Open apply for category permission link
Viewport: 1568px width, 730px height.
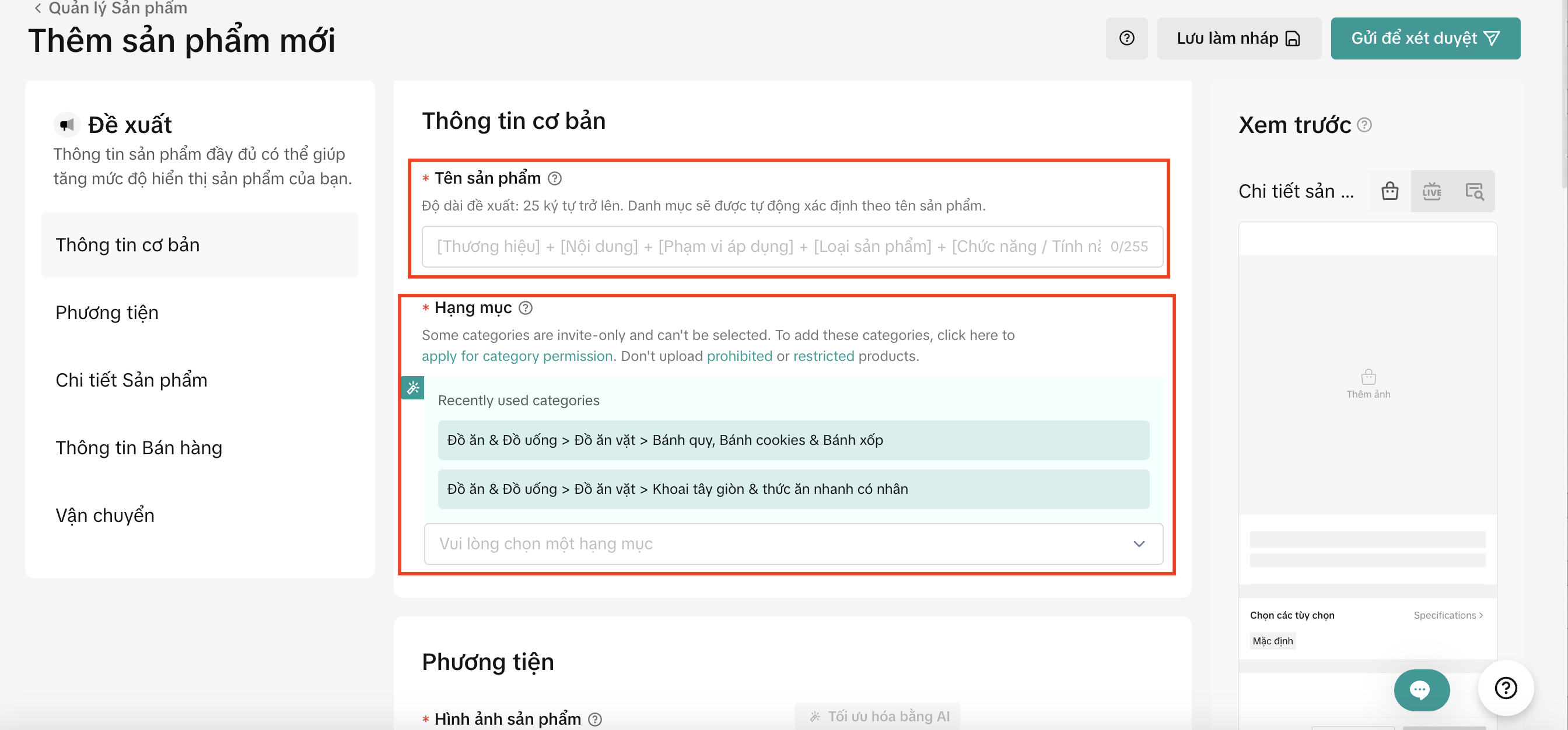coord(517,356)
